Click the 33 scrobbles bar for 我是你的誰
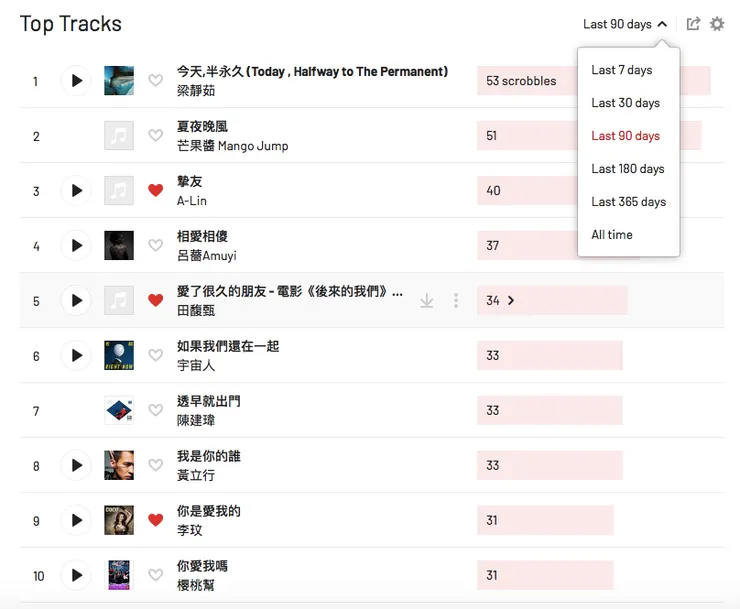The height and width of the screenshot is (609, 740). tap(549, 465)
